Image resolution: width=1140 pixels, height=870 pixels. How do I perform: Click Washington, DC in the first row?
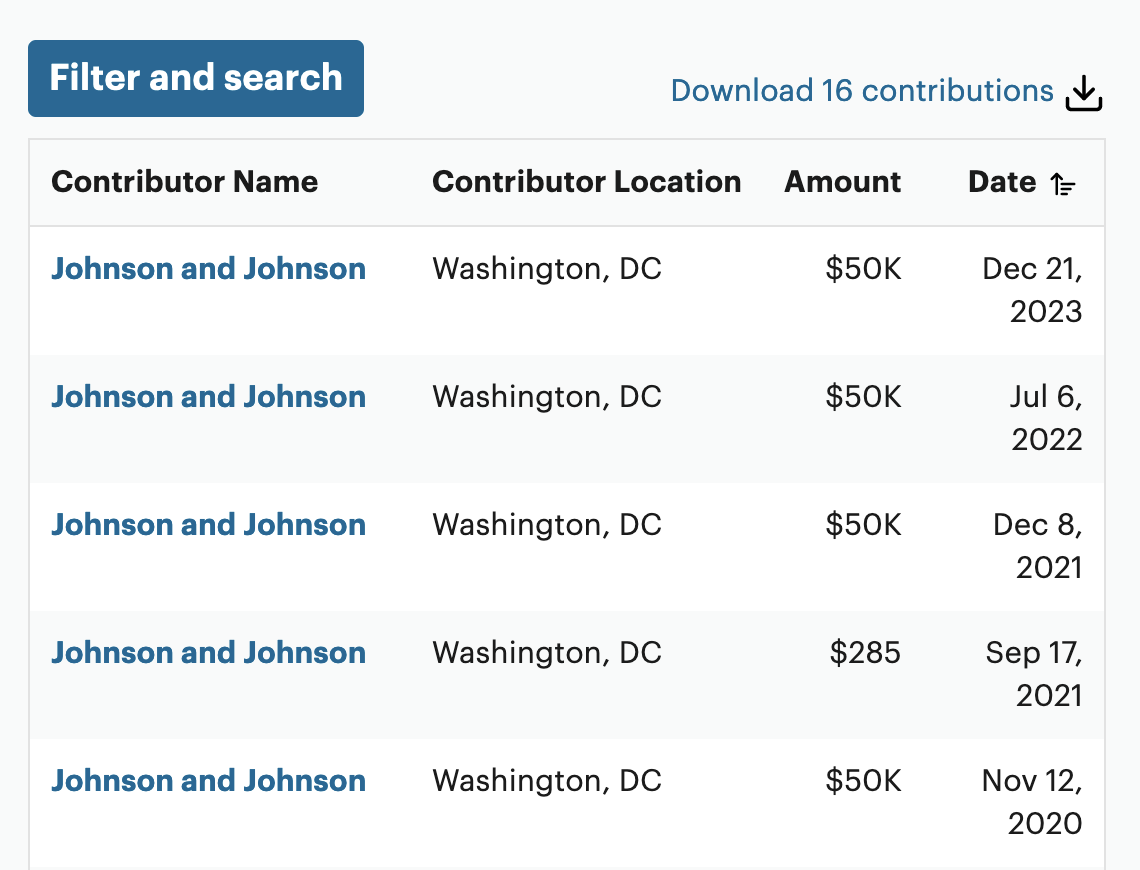point(547,269)
